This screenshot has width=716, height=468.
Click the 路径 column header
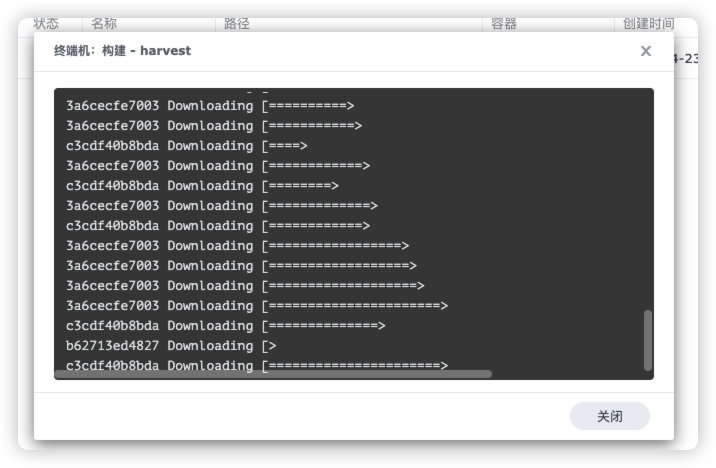(237, 23)
